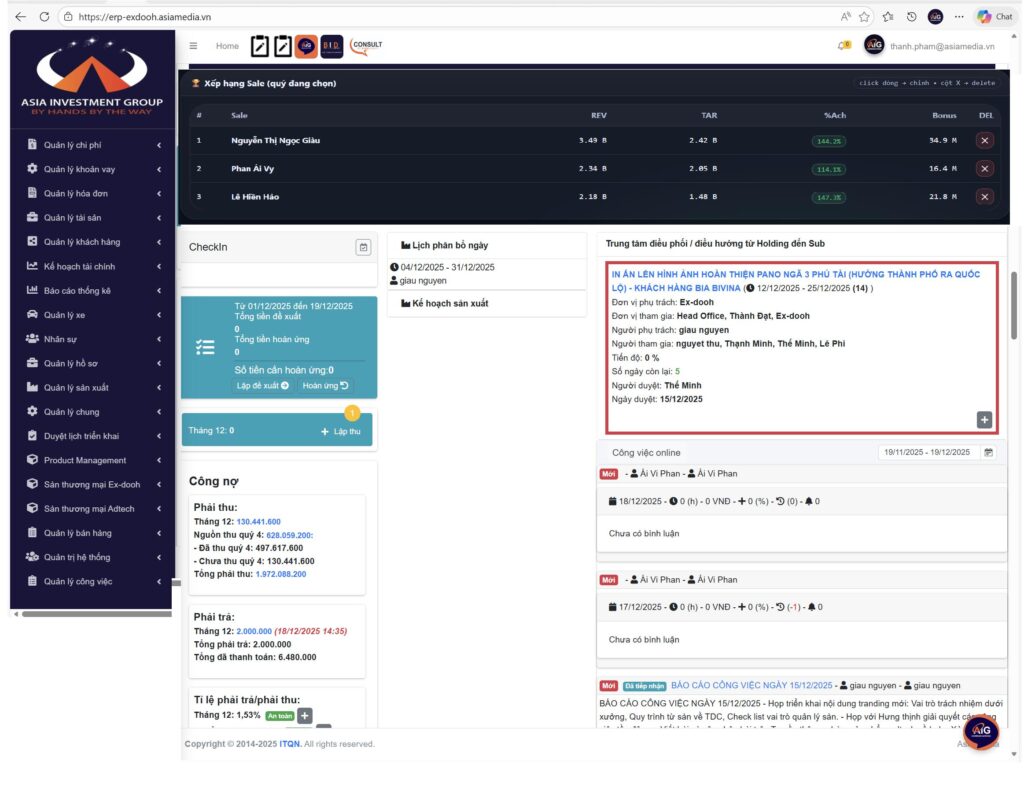Go to Home in the top navigation
The width and height of the screenshot is (1024, 794).
pos(227,46)
